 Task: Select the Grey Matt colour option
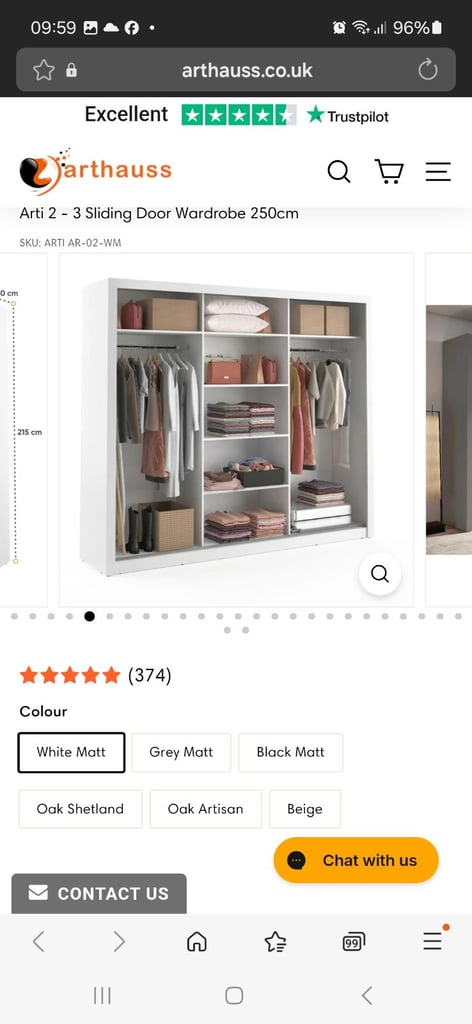click(x=181, y=752)
